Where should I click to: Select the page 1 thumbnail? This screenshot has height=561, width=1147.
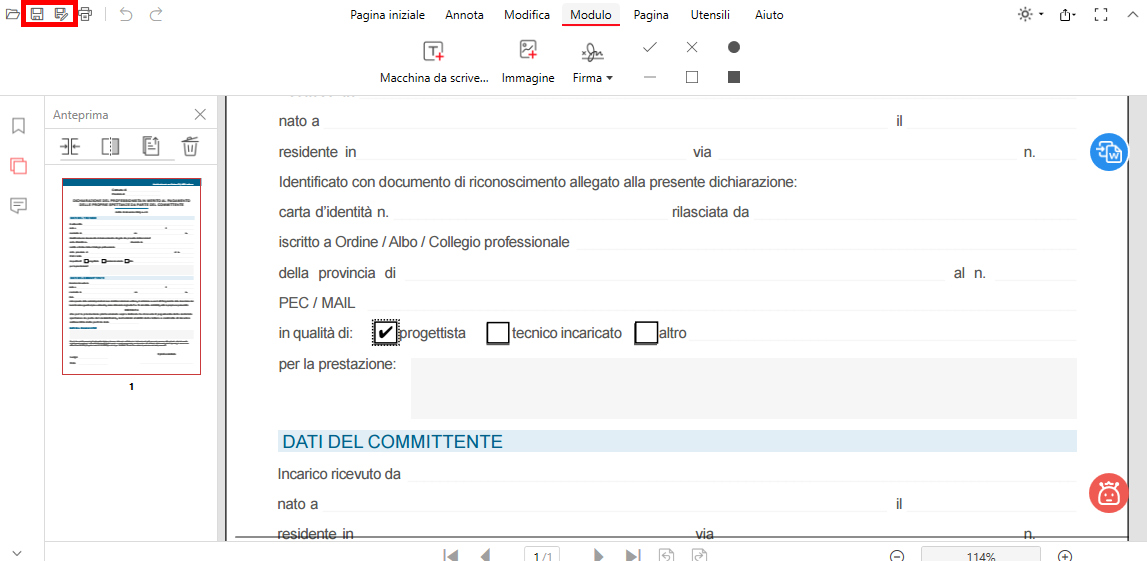[x=132, y=276]
